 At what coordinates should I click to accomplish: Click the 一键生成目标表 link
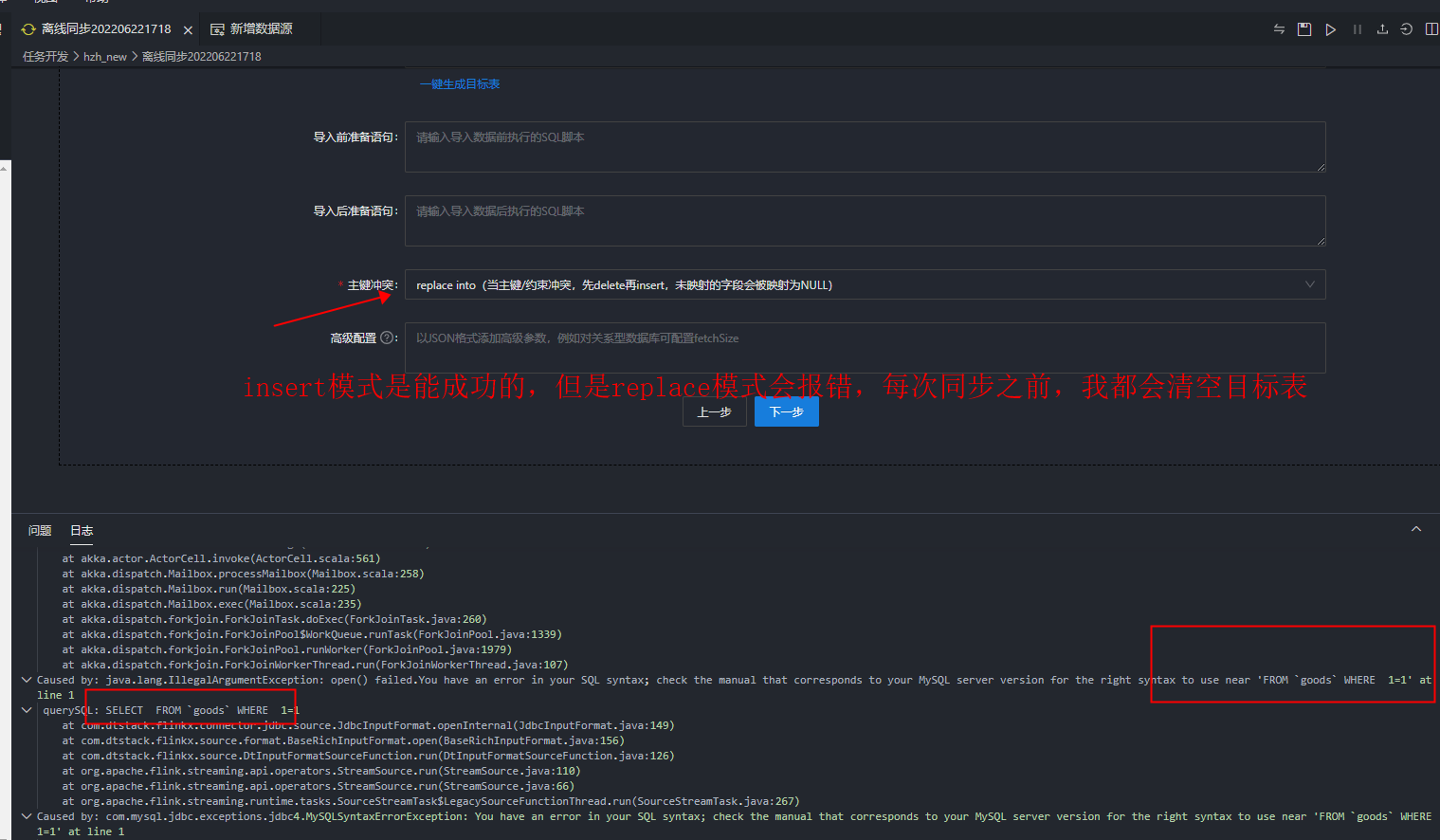(x=459, y=83)
